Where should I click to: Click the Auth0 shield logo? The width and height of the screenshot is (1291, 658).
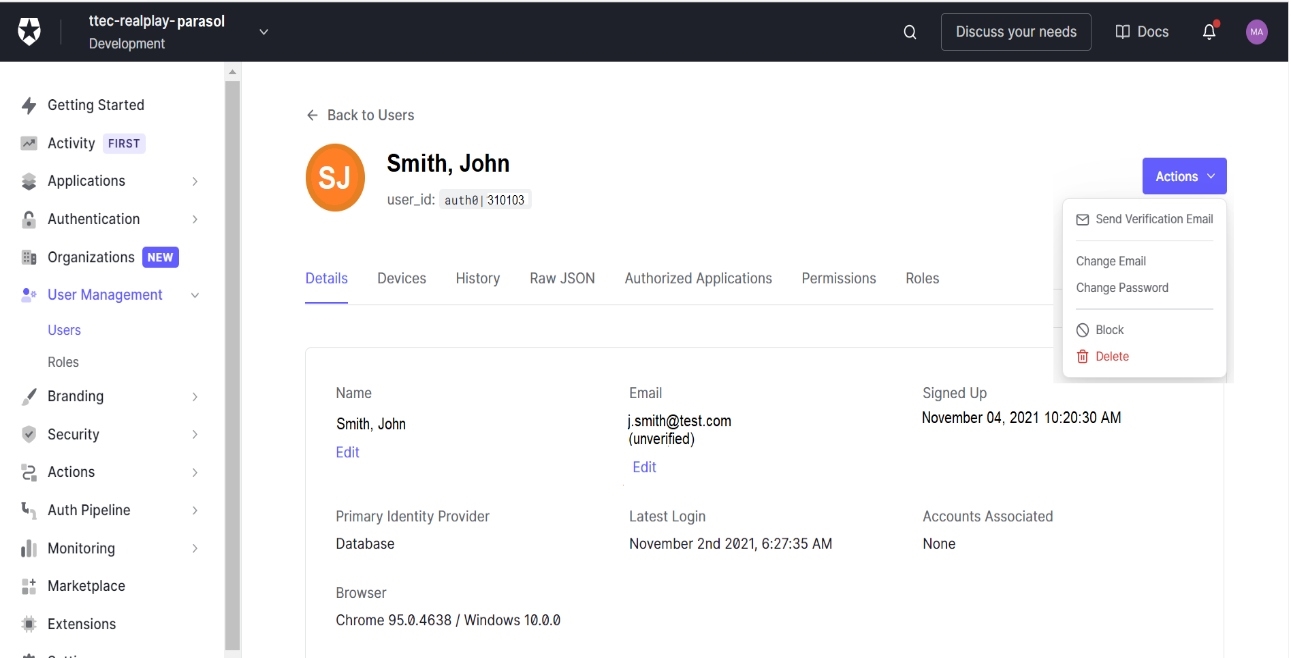(29, 32)
